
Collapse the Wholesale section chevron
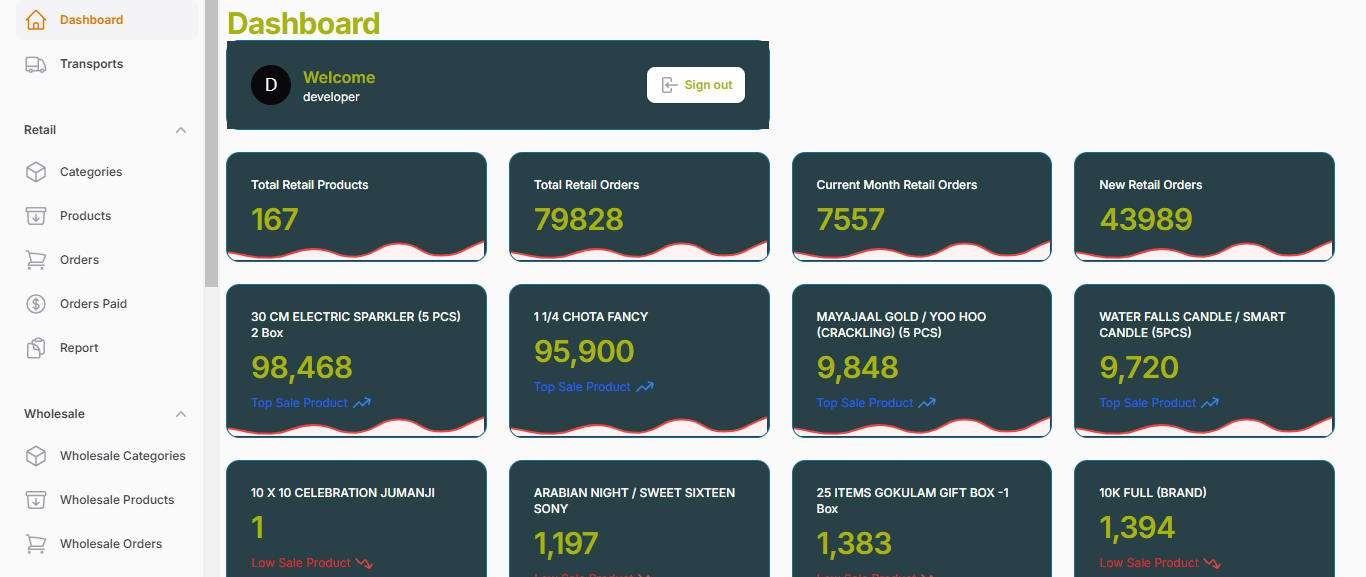click(x=181, y=414)
